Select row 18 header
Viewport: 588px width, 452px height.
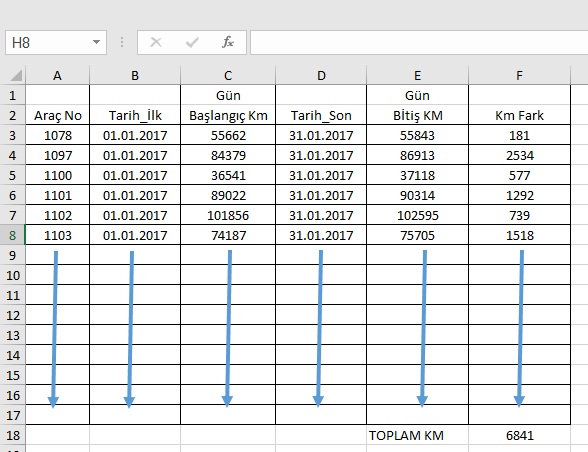12,435
